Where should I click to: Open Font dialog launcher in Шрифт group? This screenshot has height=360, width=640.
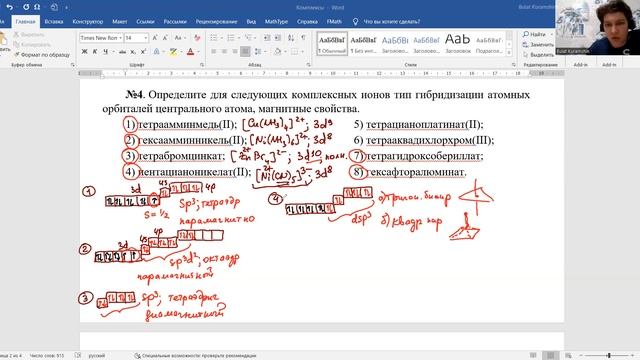202,65
